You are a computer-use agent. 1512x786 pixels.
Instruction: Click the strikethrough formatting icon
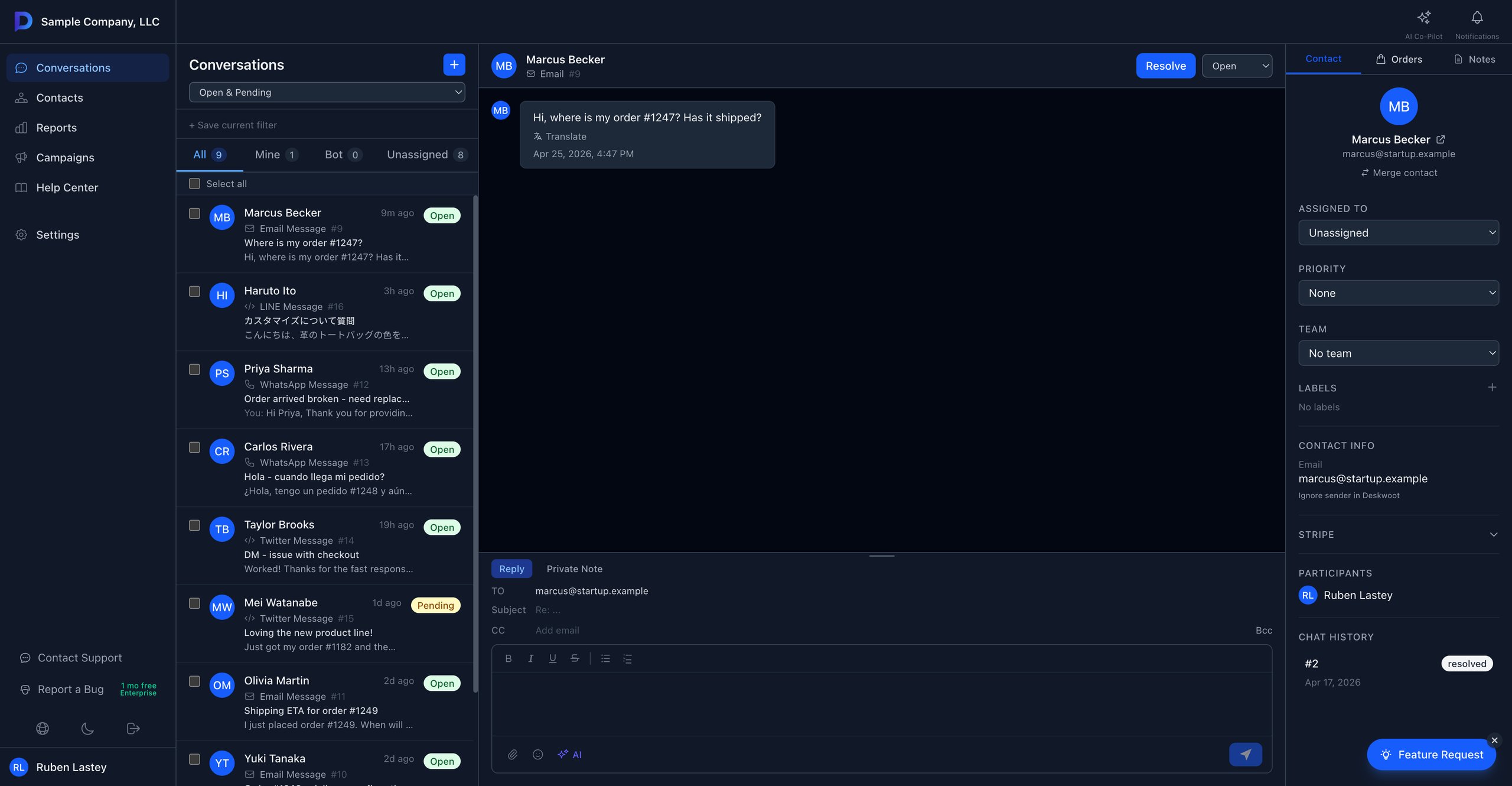coord(575,658)
